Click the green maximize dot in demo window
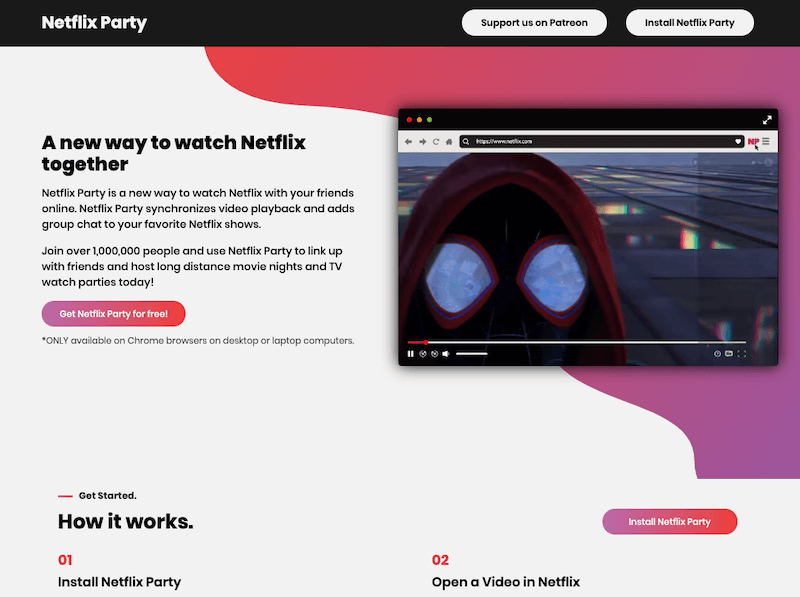Image resolution: width=800 pixels, height=597 pixels. point(430,120)
